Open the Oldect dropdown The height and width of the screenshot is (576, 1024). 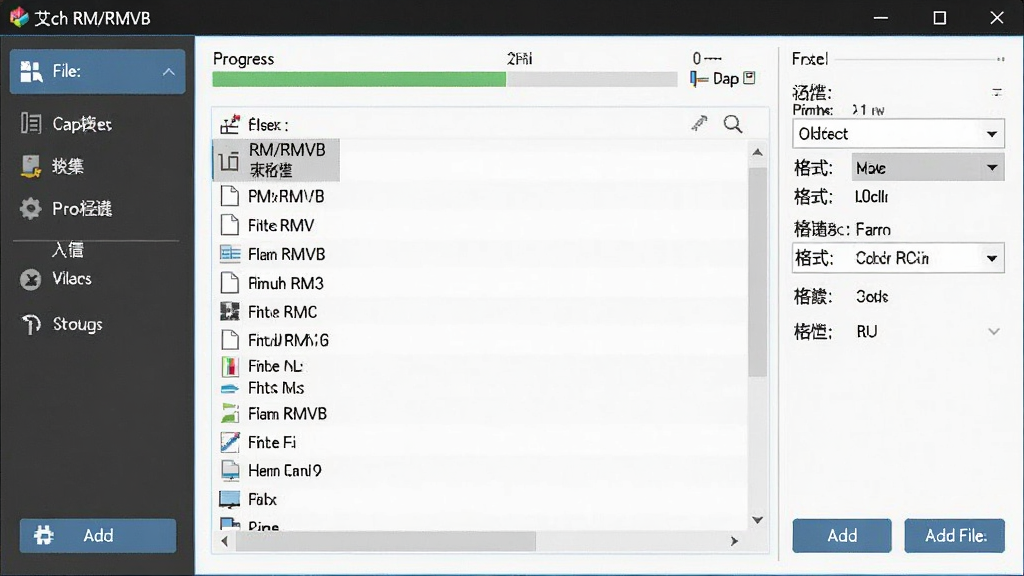898,134
